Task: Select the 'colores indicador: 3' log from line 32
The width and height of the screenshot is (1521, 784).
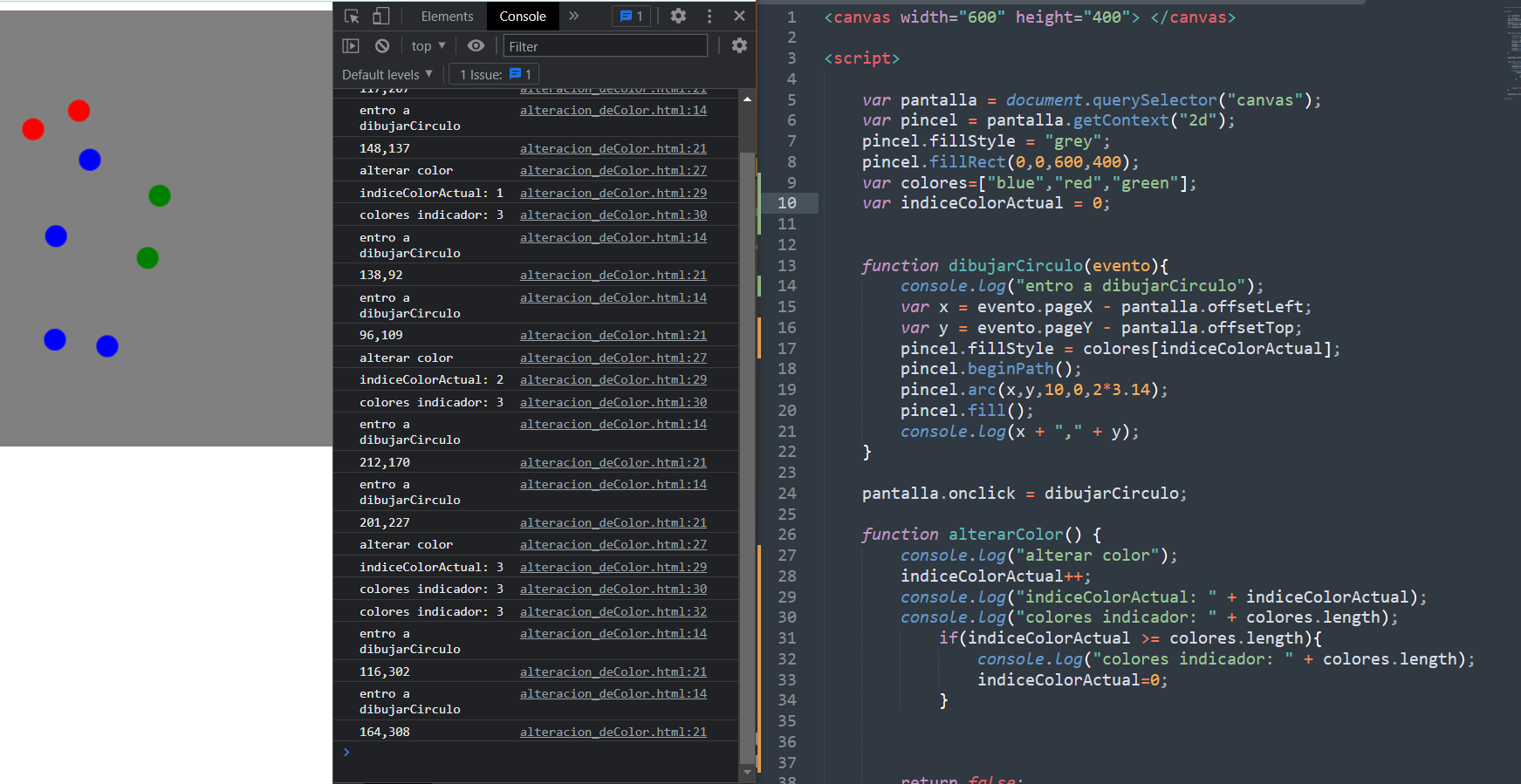Action: pyautogui.click(x=431, y=611)
